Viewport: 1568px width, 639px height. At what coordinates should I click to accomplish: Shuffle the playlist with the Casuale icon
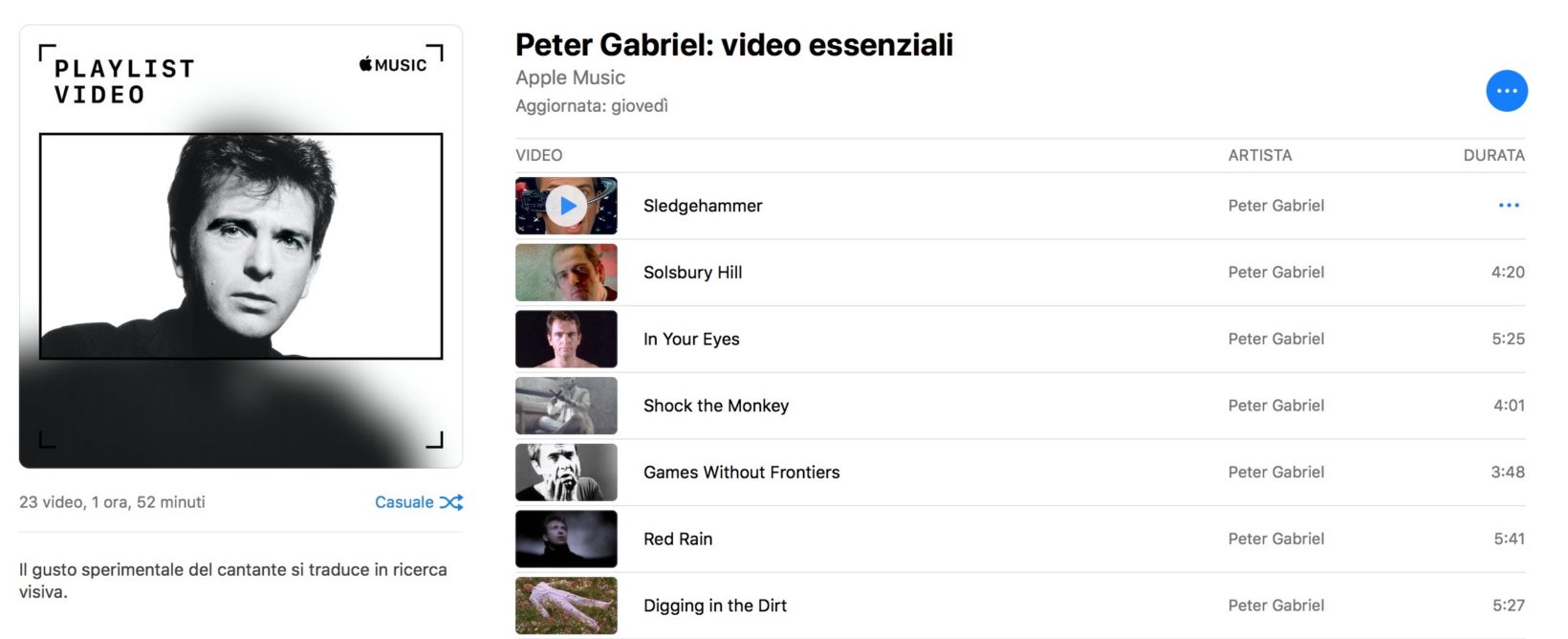tap(451, 502)
